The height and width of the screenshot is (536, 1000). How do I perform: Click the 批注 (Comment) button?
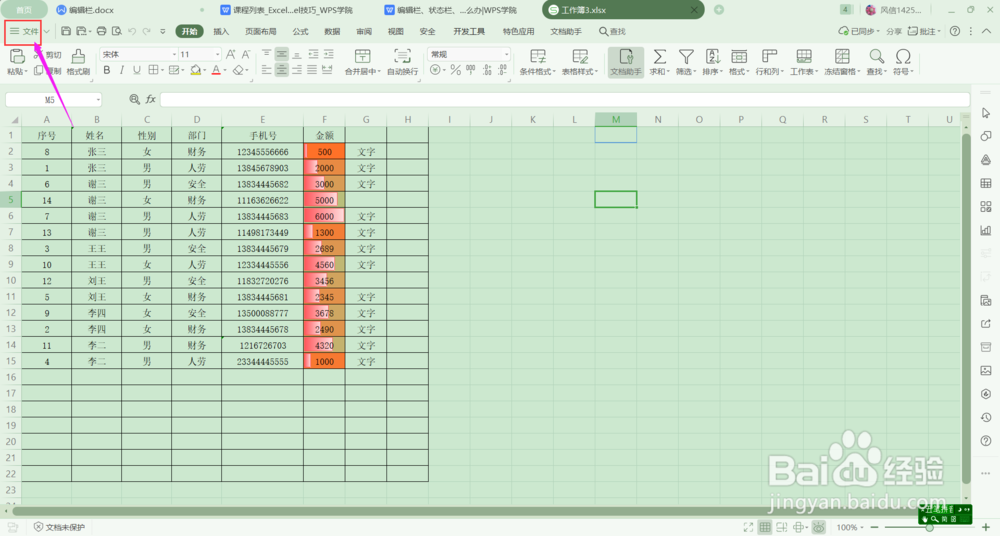(x=922, y=31)
